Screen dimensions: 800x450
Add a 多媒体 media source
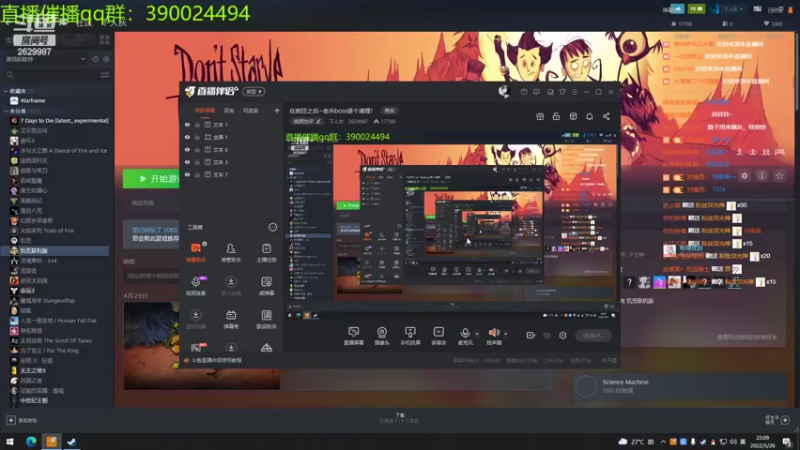[x=438, y=336]
